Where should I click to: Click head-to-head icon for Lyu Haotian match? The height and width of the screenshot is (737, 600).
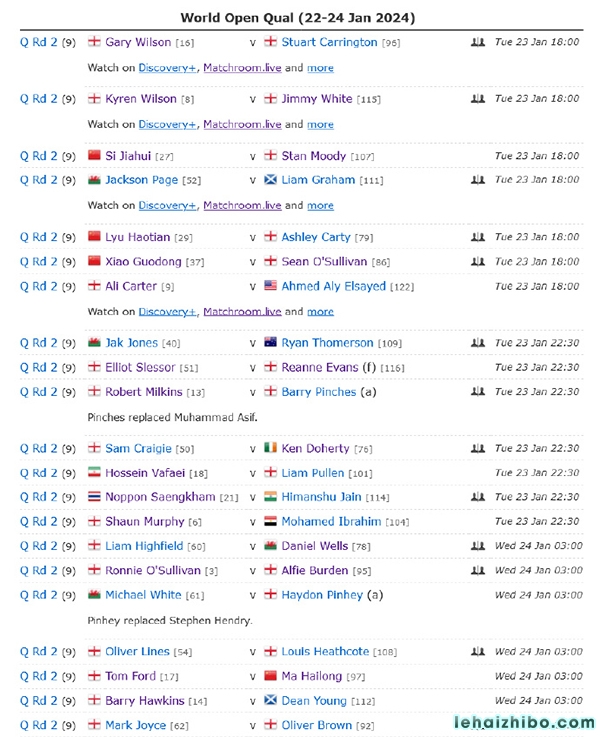(x=478, y=237)
